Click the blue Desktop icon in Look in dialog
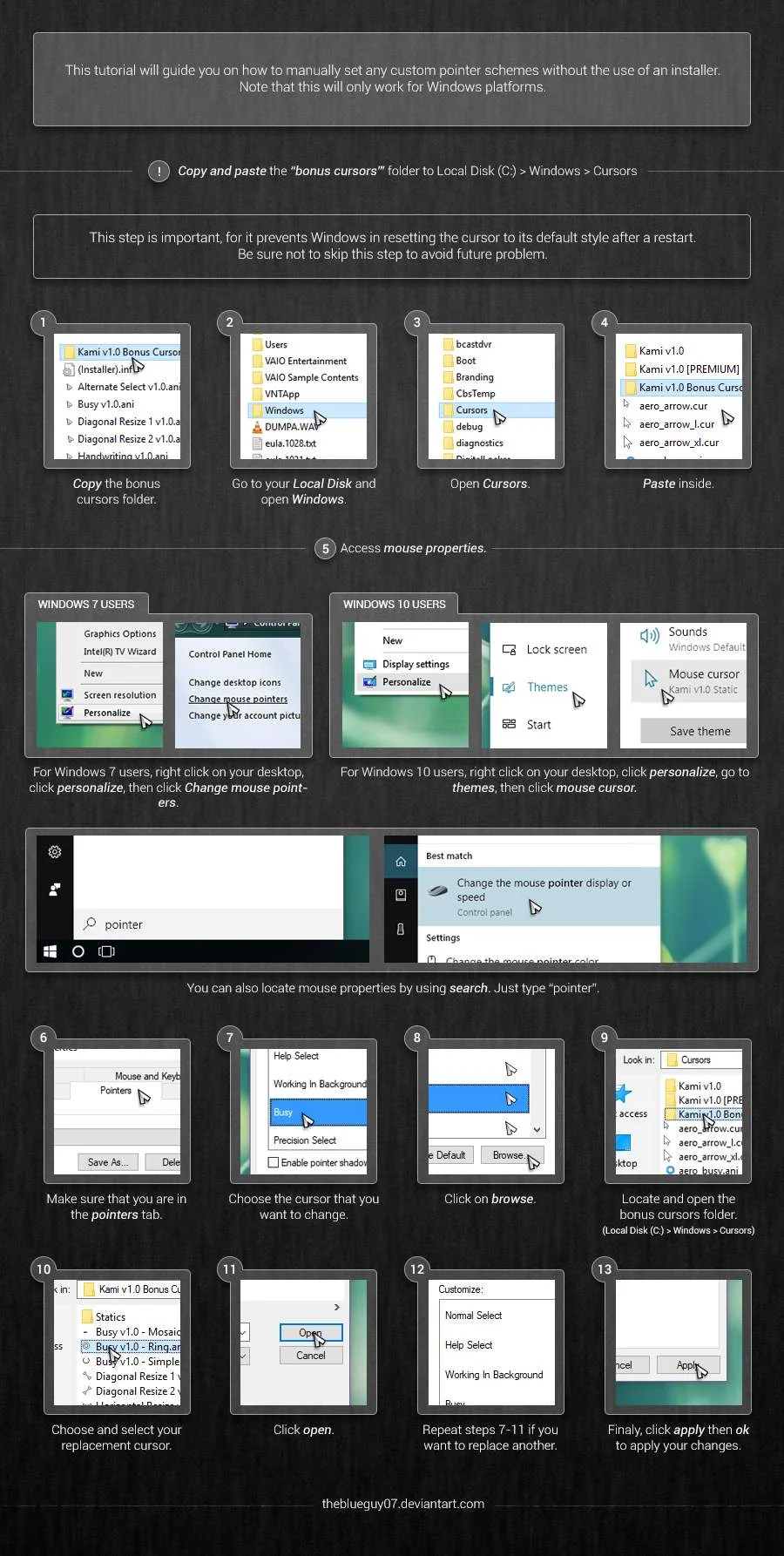The width and height of the screenshot is (784, 1556). (623, 1142)
